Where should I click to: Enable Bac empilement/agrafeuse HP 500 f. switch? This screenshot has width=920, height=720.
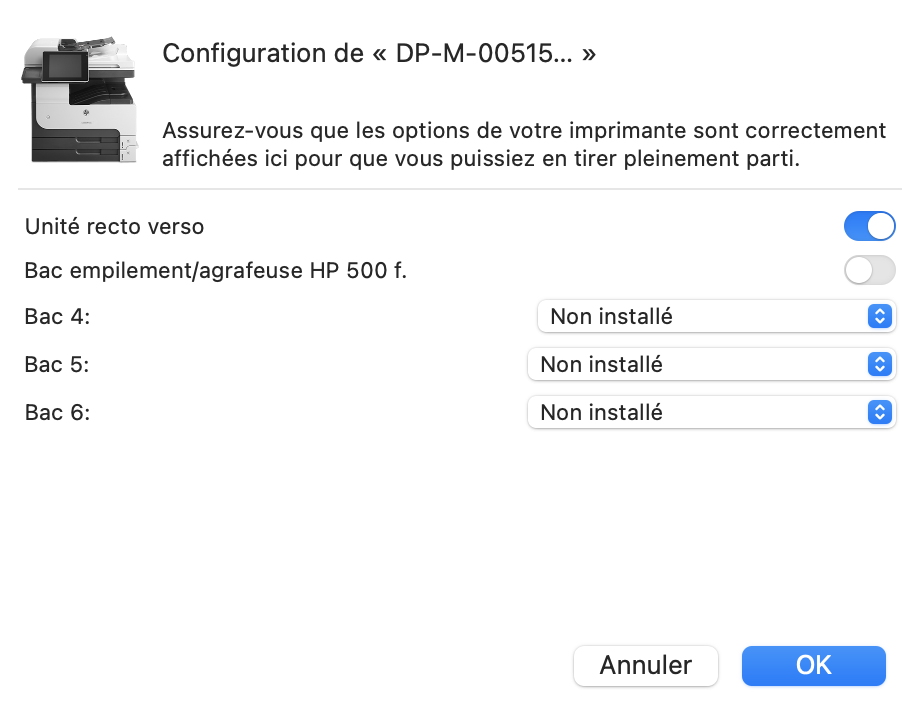tap(869, 270)
